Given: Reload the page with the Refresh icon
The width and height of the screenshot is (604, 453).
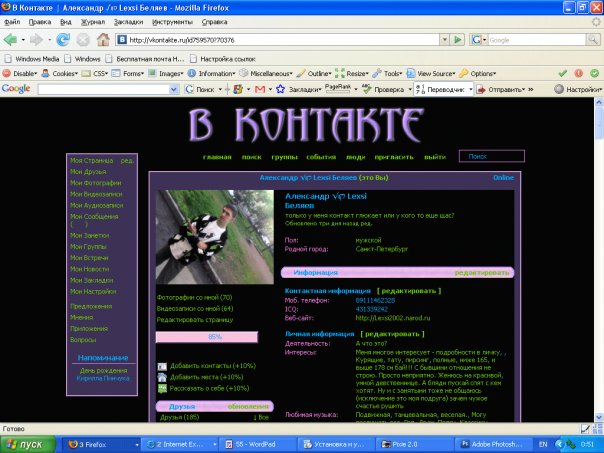Looking at the screenshot, I should pyautogui.click(x=63, y=40).
